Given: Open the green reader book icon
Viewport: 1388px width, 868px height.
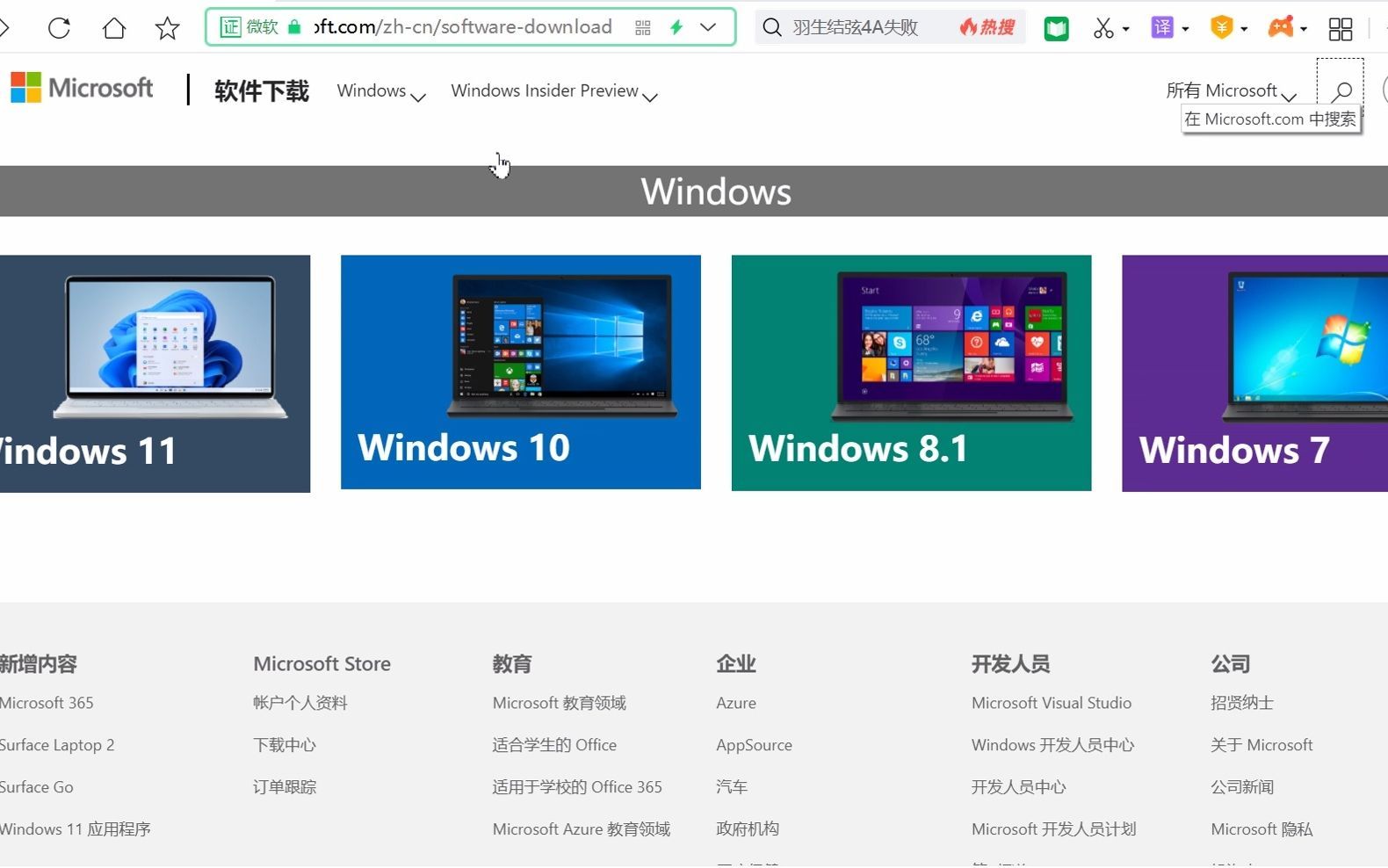Looking at the screenshot, I should 1057,29.
